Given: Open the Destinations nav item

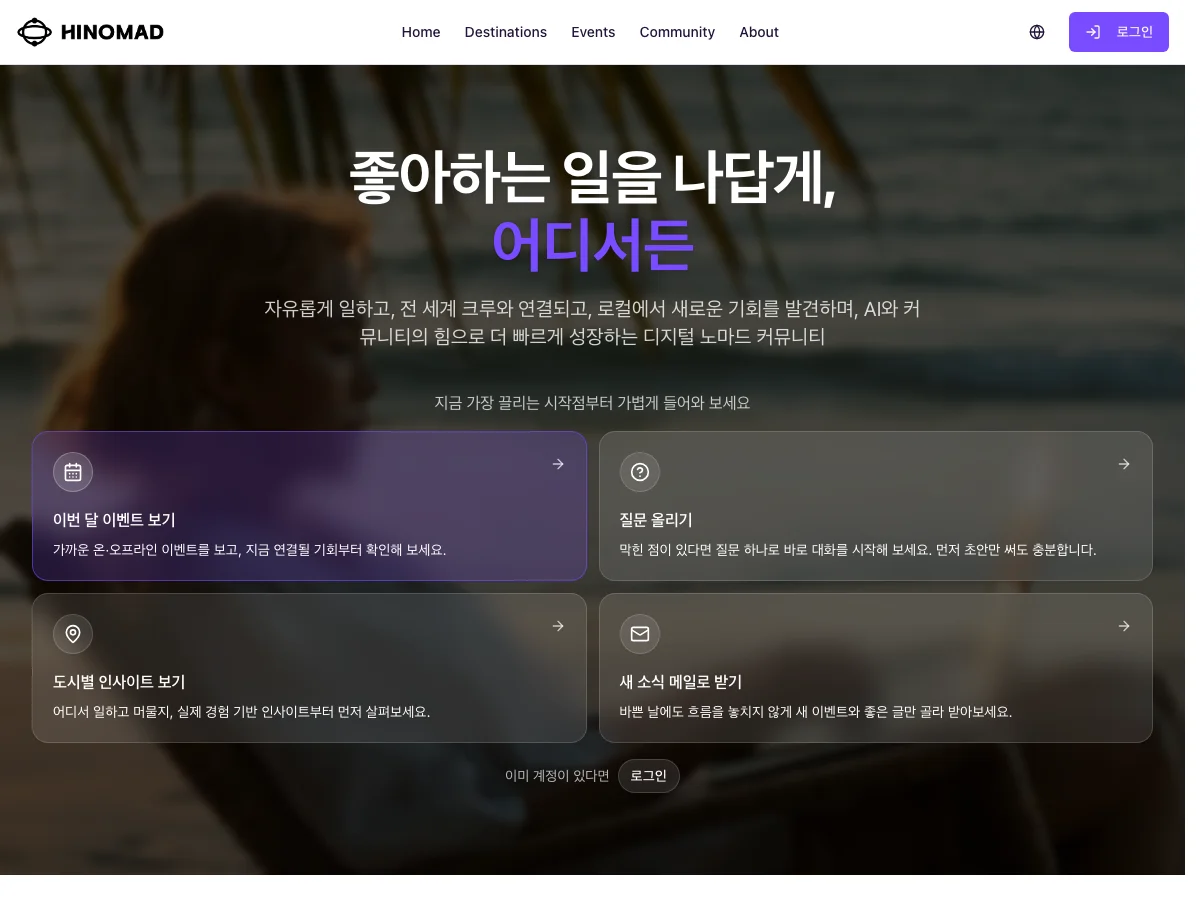Looking at the screenshot, I should click(x=506, y=32).
